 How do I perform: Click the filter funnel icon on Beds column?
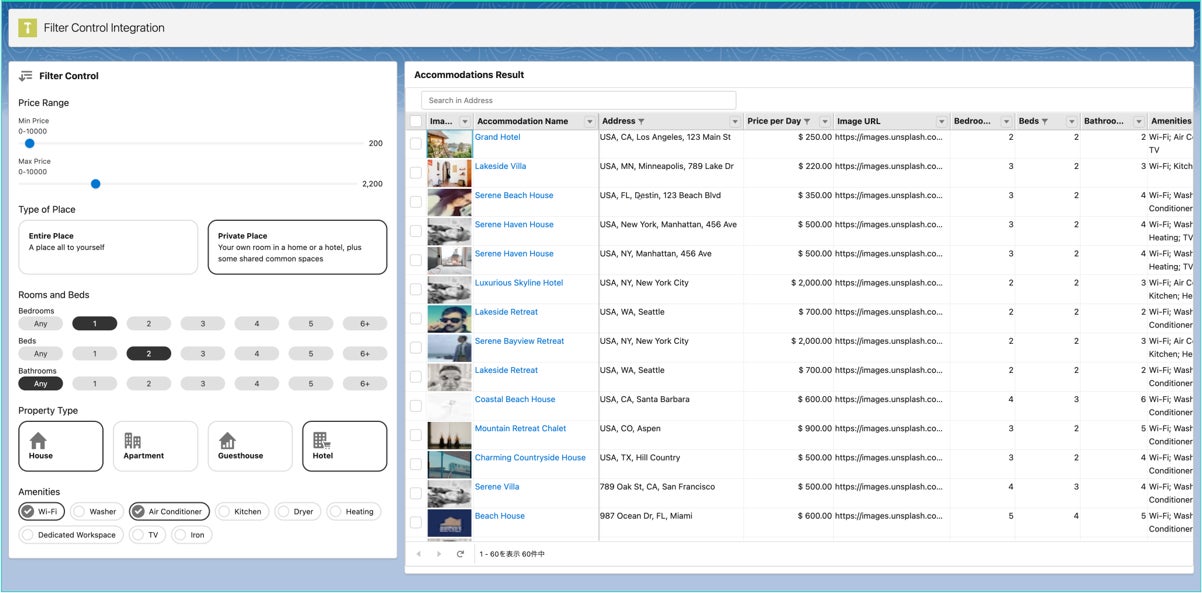[x=1045, y=121]
